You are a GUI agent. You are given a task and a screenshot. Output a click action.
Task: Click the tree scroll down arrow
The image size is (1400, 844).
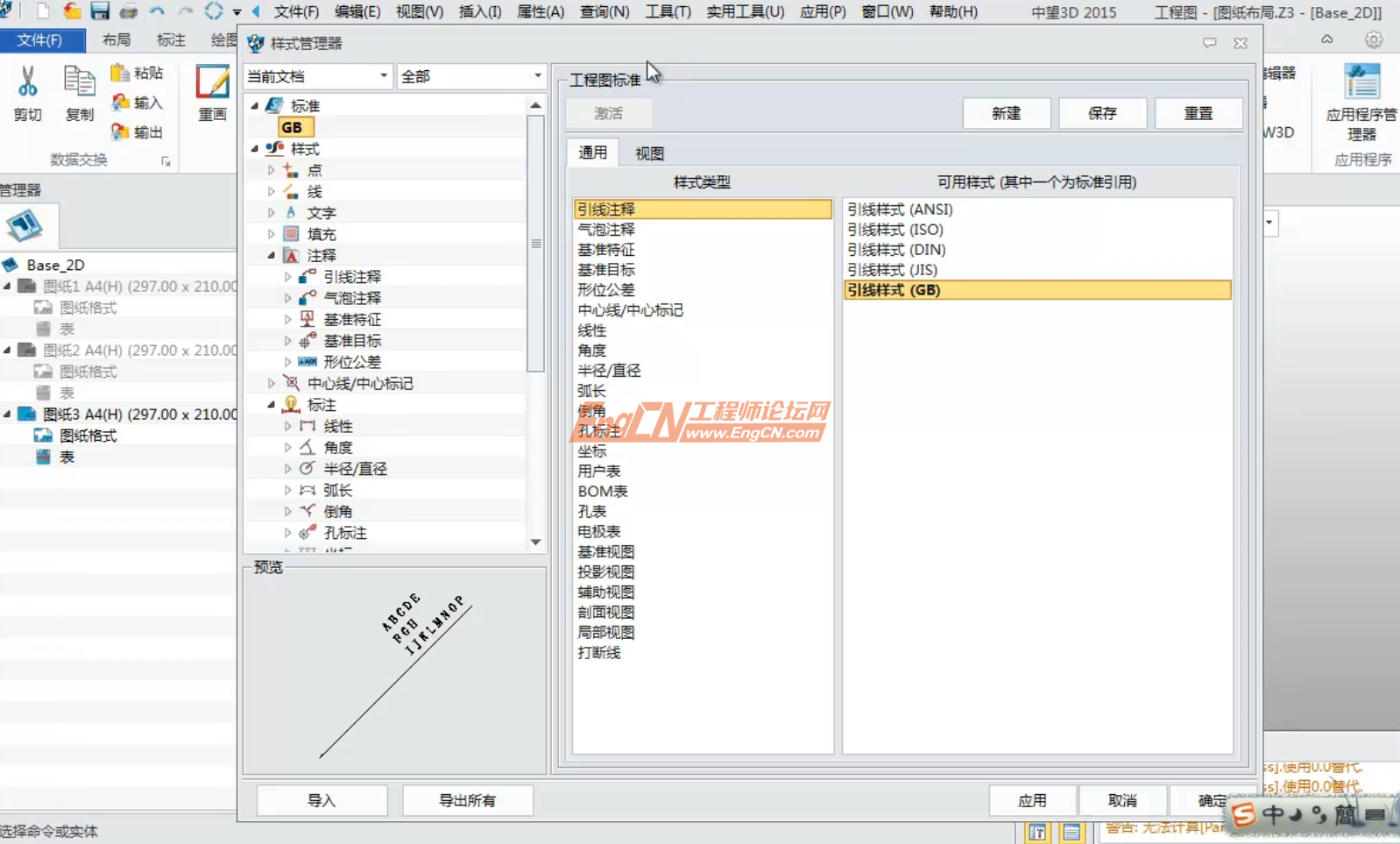[535, 542]
